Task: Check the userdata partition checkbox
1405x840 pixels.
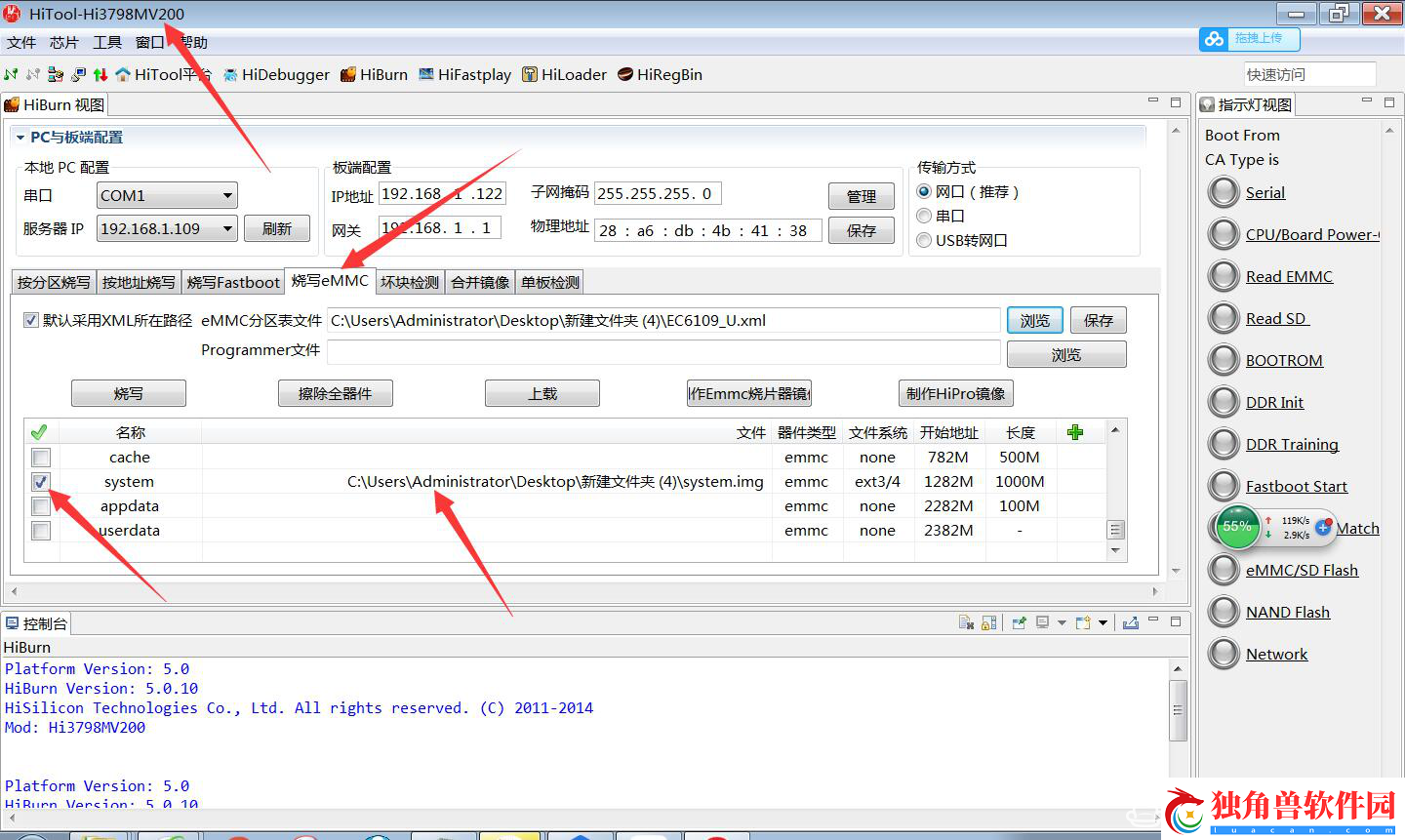Action: click(41, 531)
